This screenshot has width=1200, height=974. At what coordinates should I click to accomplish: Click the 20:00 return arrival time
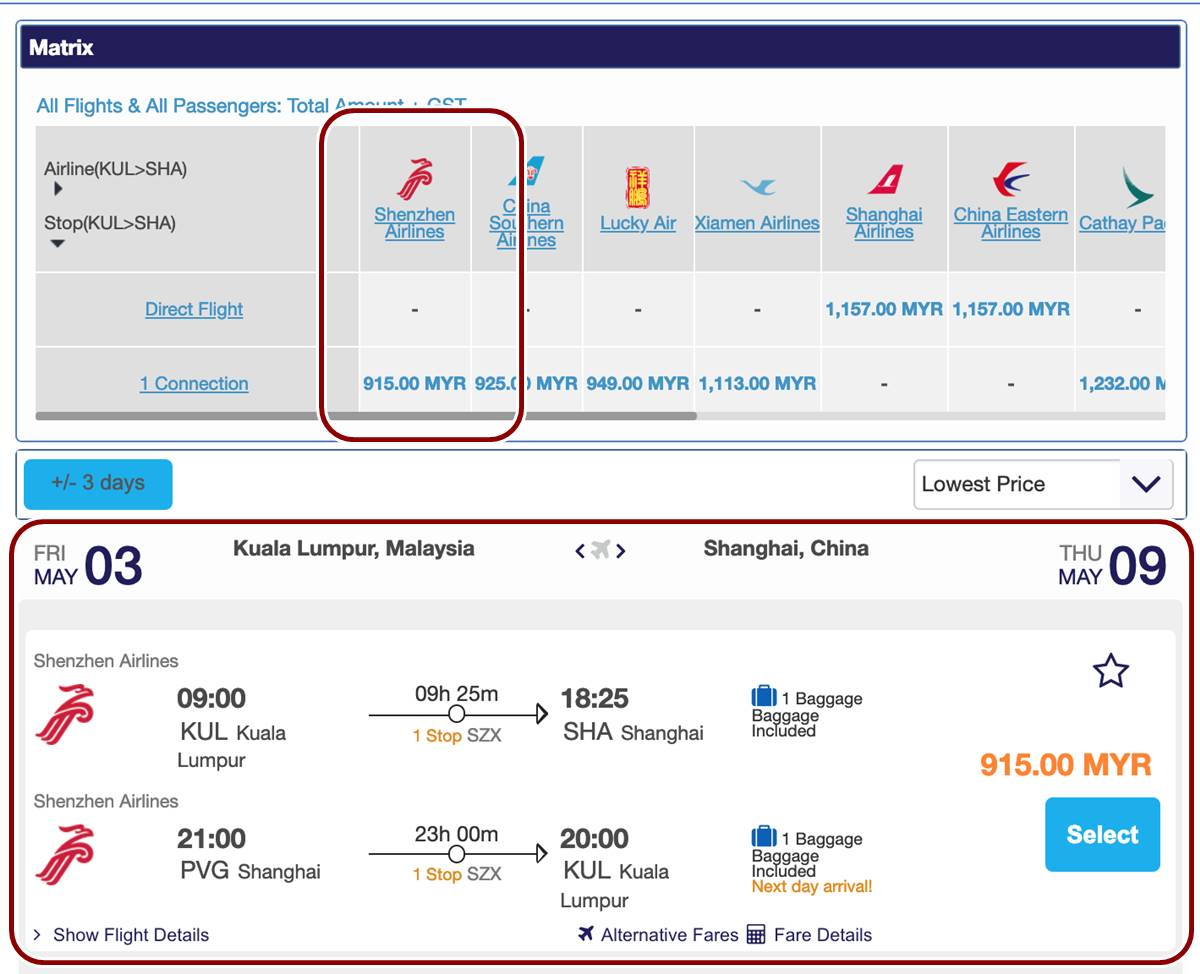point(596,838)
